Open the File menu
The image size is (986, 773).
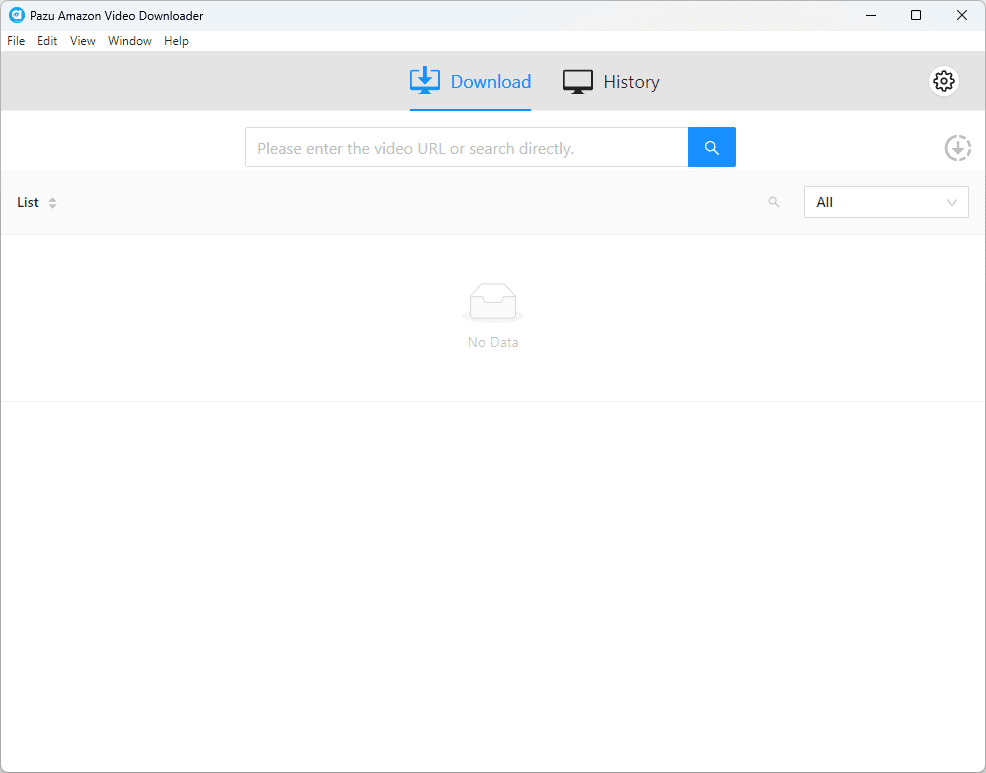pyautogui.click(x=16, y=41)
